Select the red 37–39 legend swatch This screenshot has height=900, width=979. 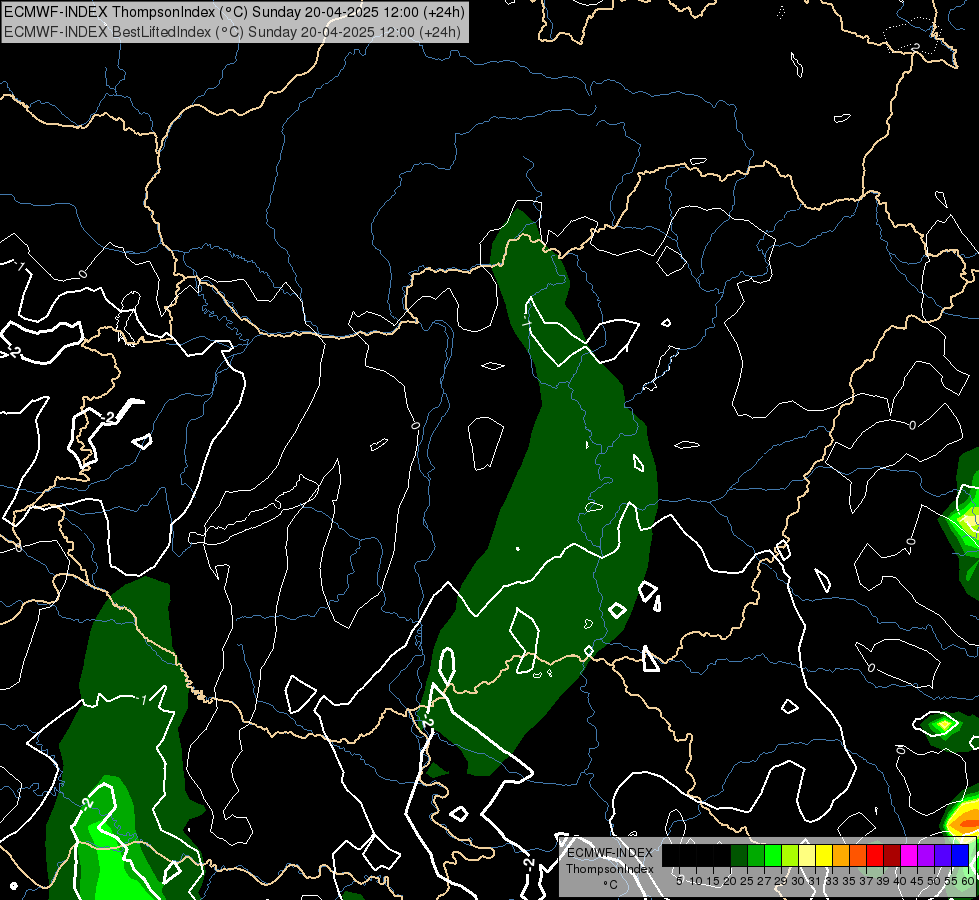(x=875, y=855)
